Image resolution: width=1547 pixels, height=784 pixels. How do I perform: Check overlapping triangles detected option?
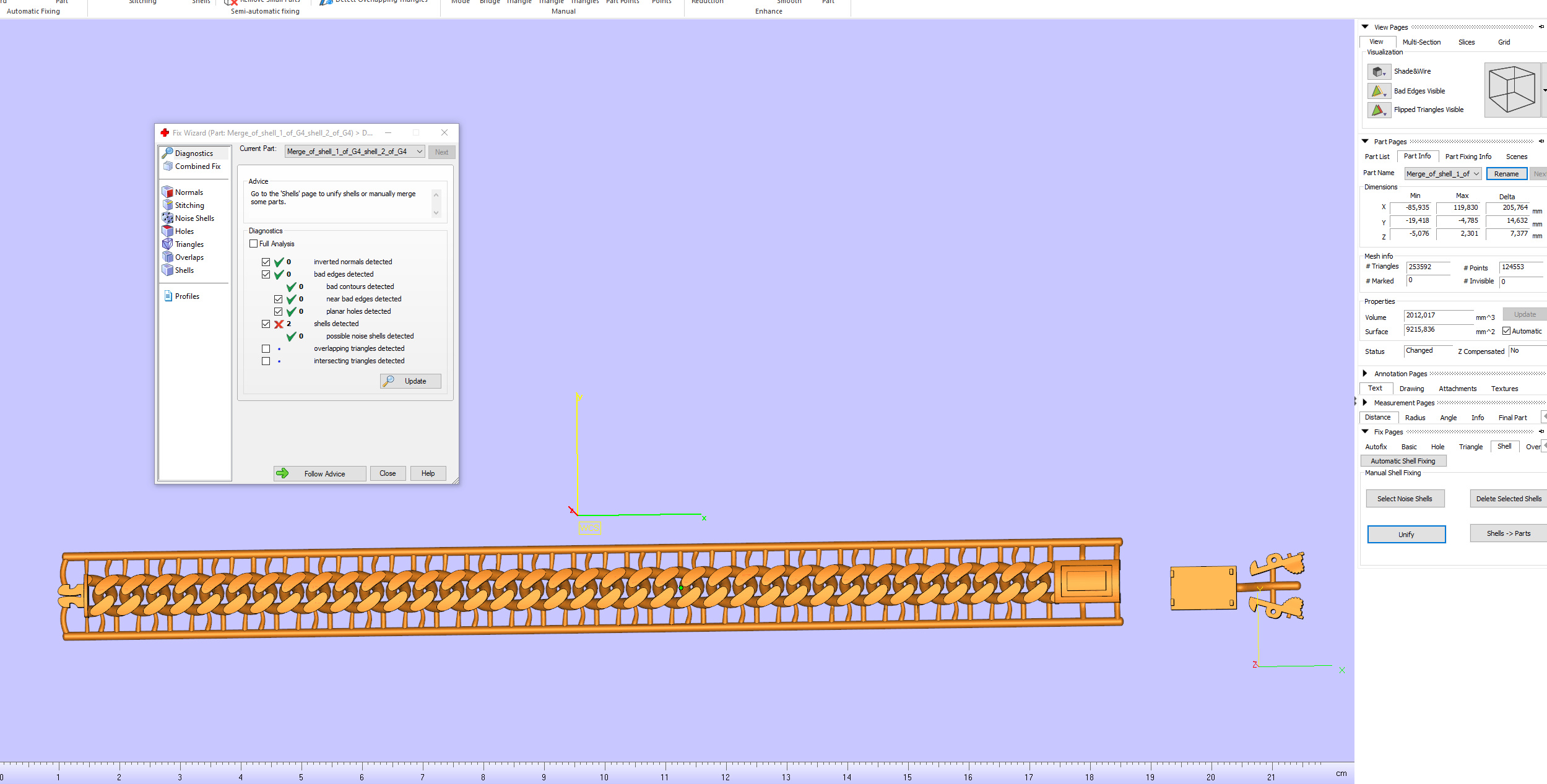(266, 349)
